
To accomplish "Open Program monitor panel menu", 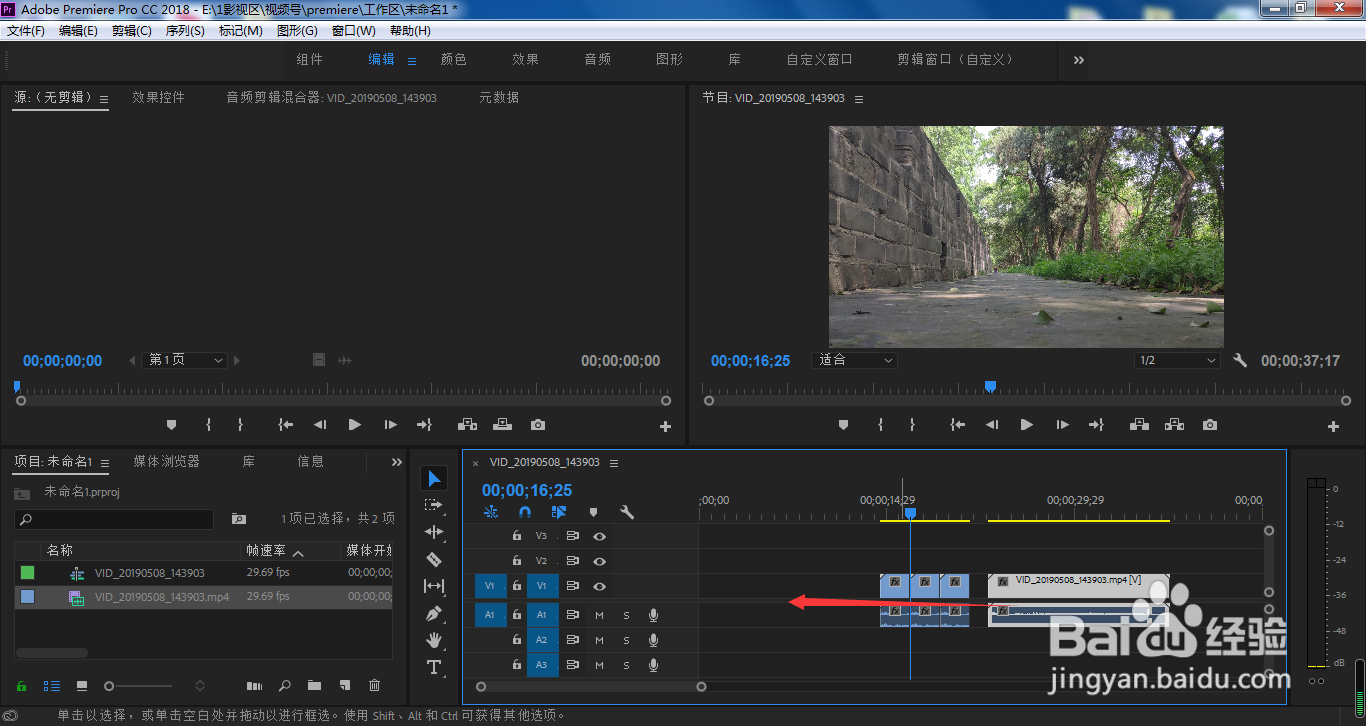I will [858, 99].
